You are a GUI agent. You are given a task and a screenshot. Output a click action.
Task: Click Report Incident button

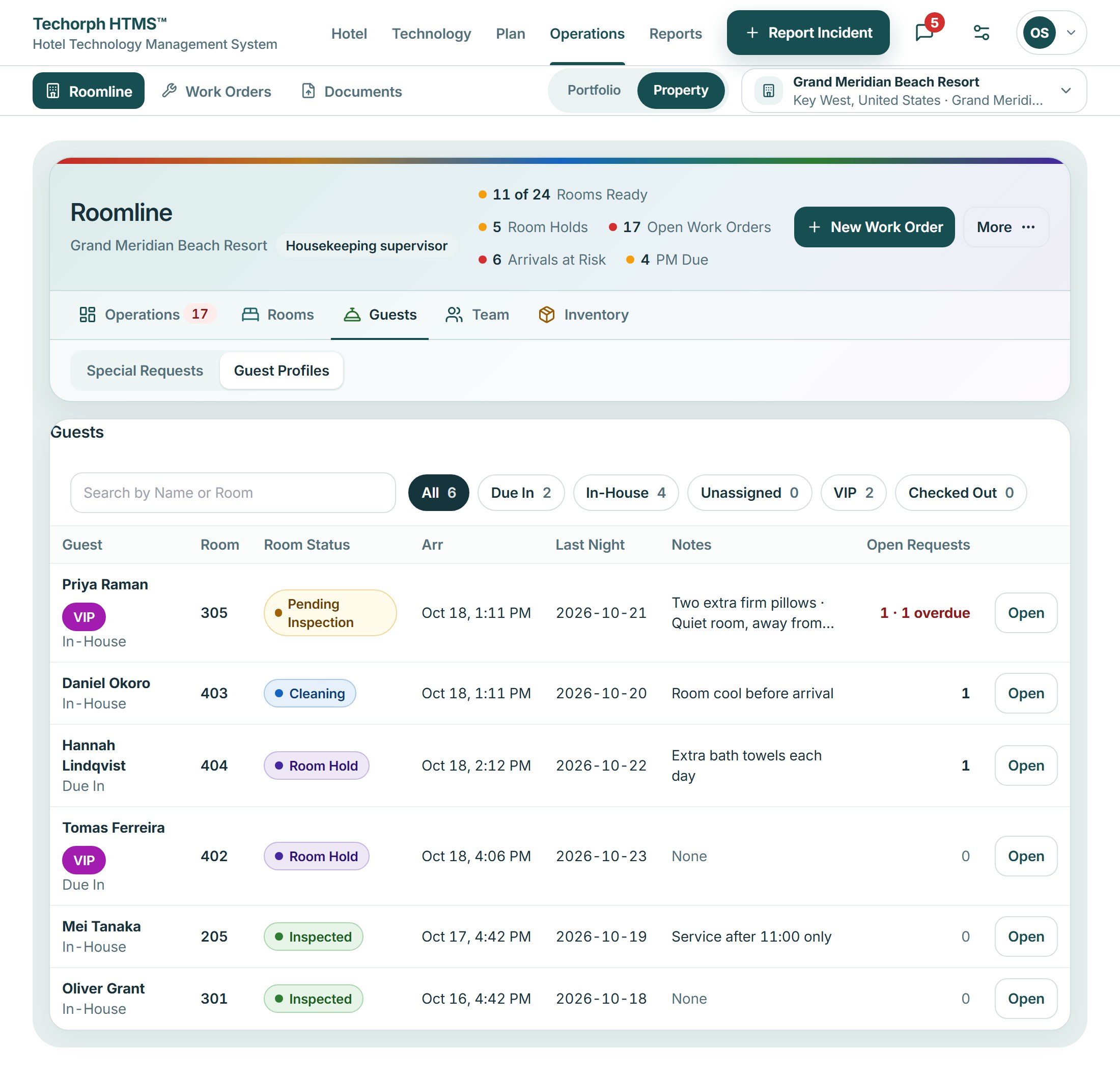point(808,33)
